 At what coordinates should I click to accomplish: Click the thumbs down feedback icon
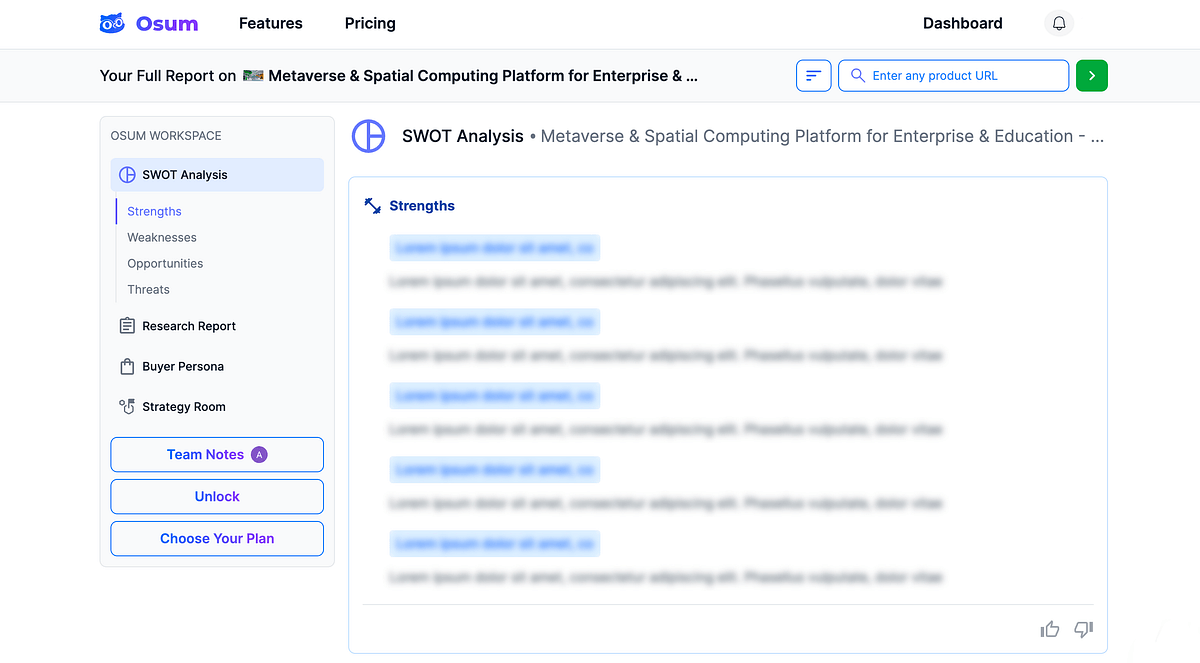(1083, 629)
